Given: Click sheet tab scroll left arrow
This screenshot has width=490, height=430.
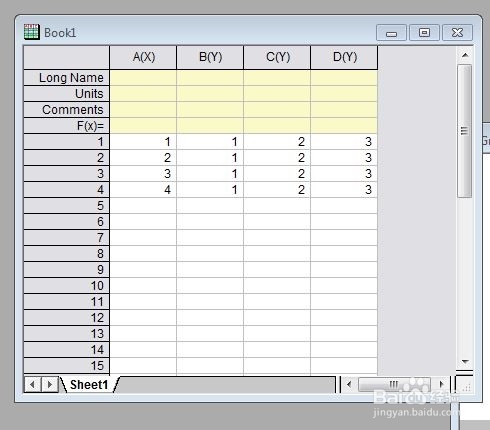Looking at the screenshot, I should coord(32,385).
